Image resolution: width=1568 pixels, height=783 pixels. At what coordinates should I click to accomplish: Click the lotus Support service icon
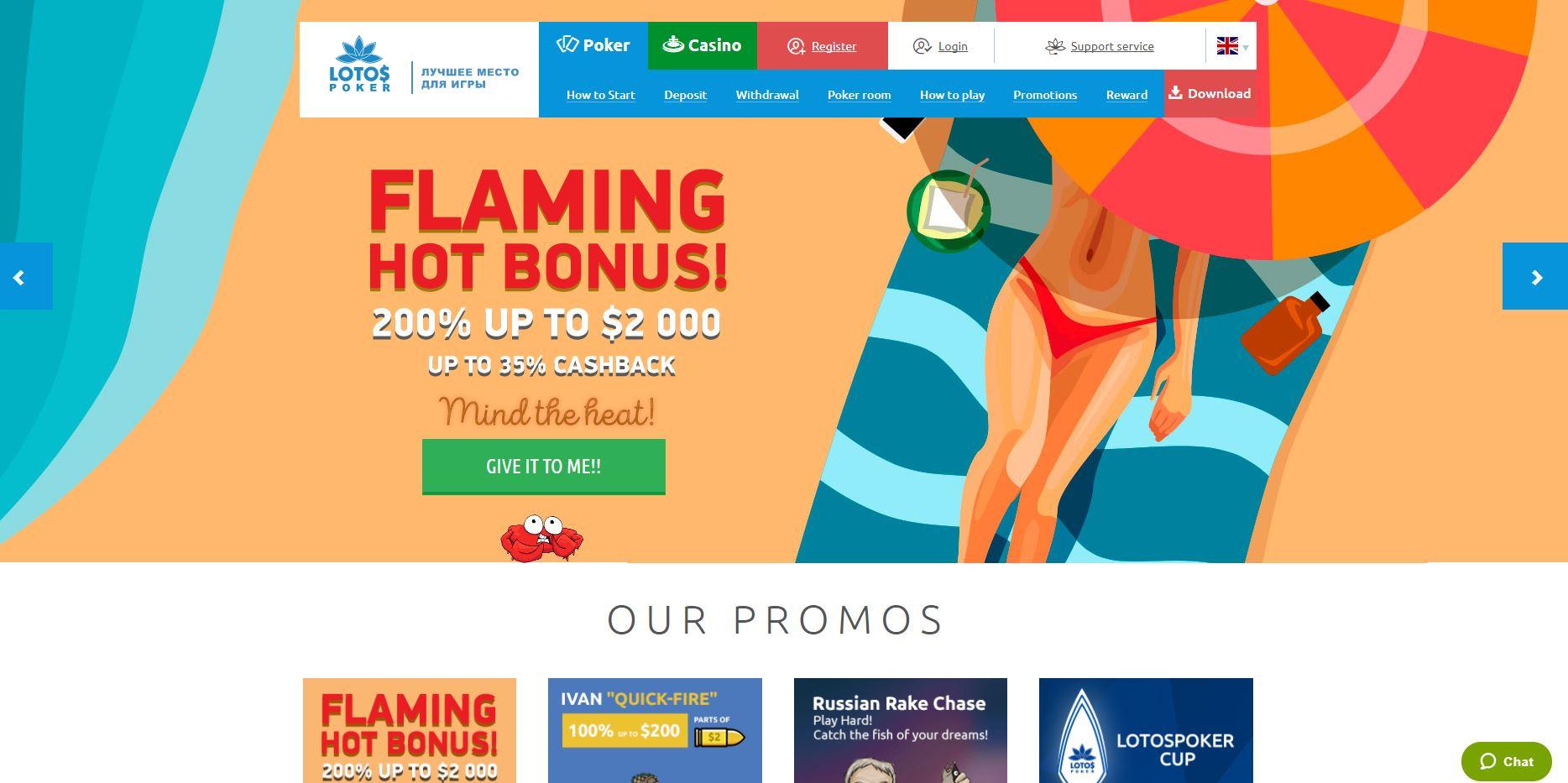(x=1055, y=46)
